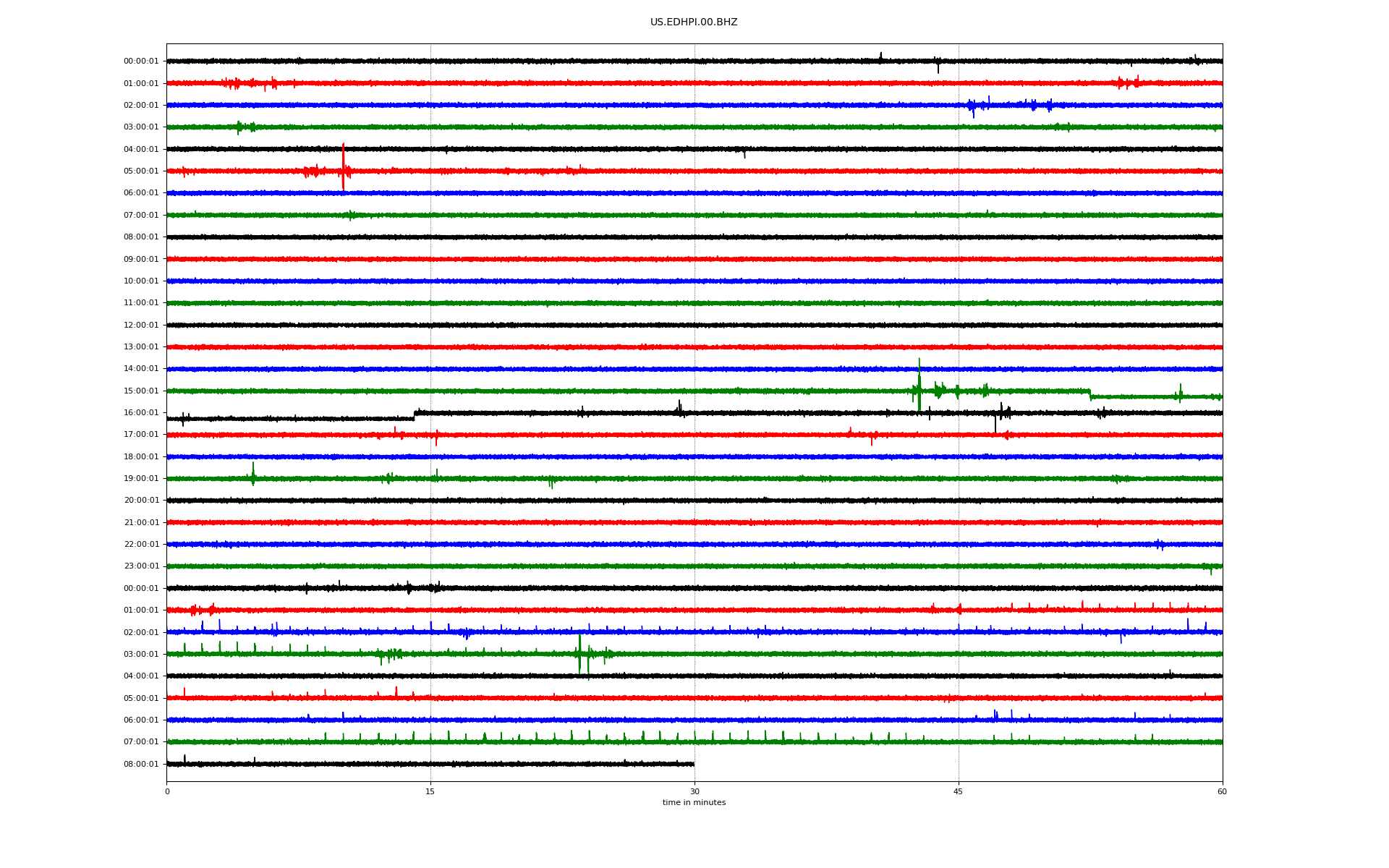
Task: Click the step offset on the 16:00:01 trace
Action: click(x=415, y=415)
